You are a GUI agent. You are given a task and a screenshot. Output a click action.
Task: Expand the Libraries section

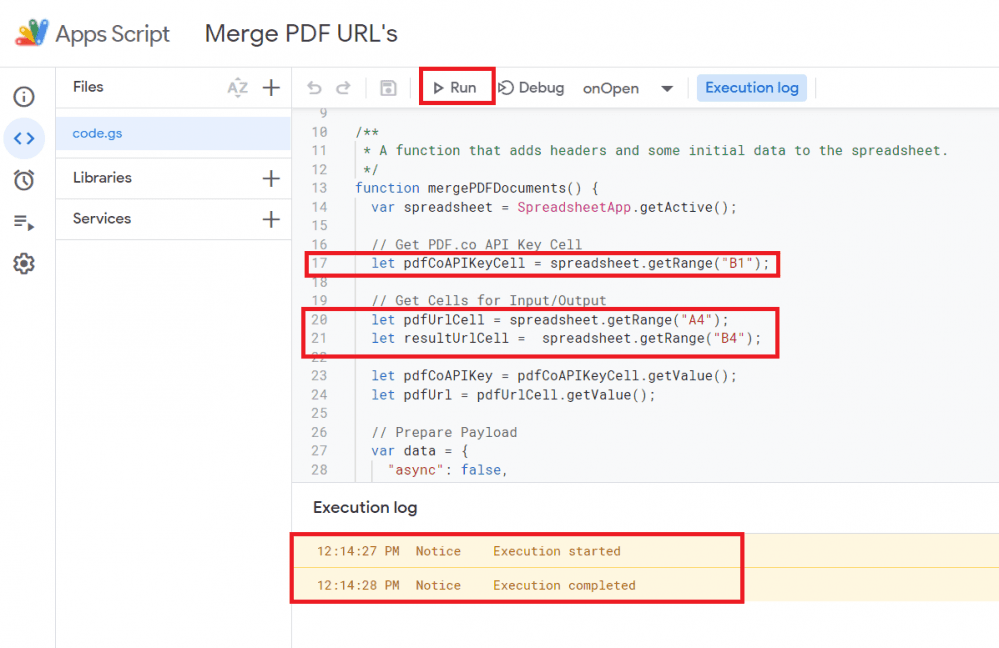99,179
